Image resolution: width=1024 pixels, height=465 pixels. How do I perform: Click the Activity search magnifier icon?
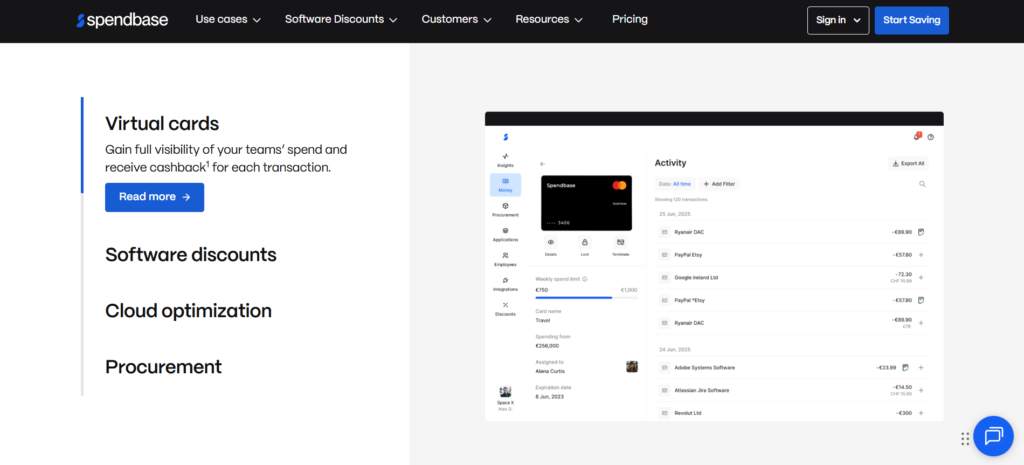point(922,184)
